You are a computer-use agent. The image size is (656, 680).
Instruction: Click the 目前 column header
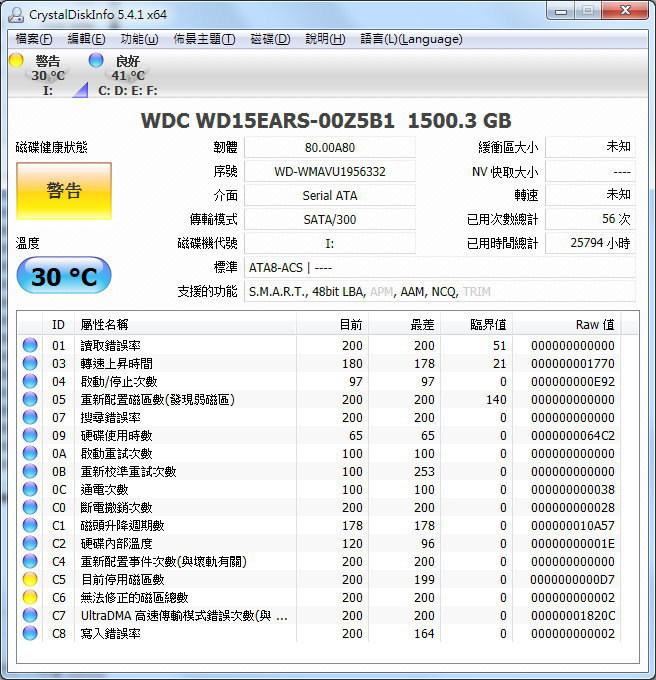click(x=333, y=324)
